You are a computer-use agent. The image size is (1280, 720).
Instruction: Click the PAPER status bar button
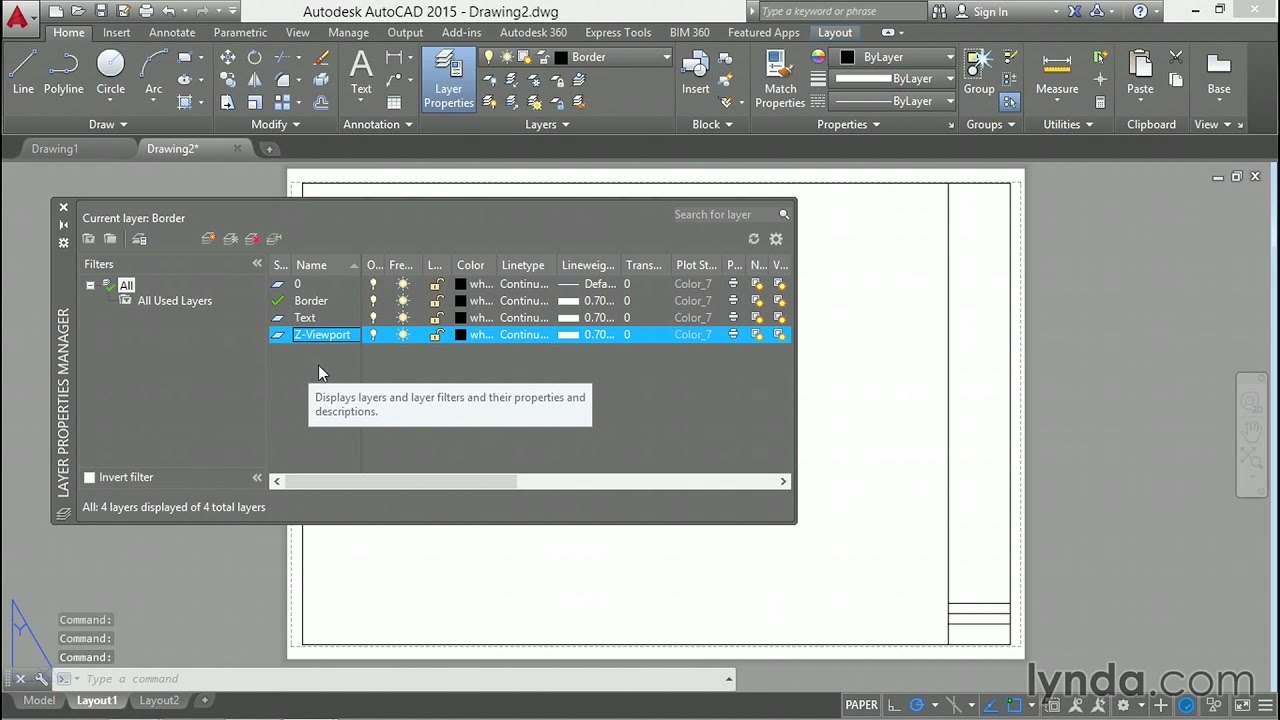point(861,705)
